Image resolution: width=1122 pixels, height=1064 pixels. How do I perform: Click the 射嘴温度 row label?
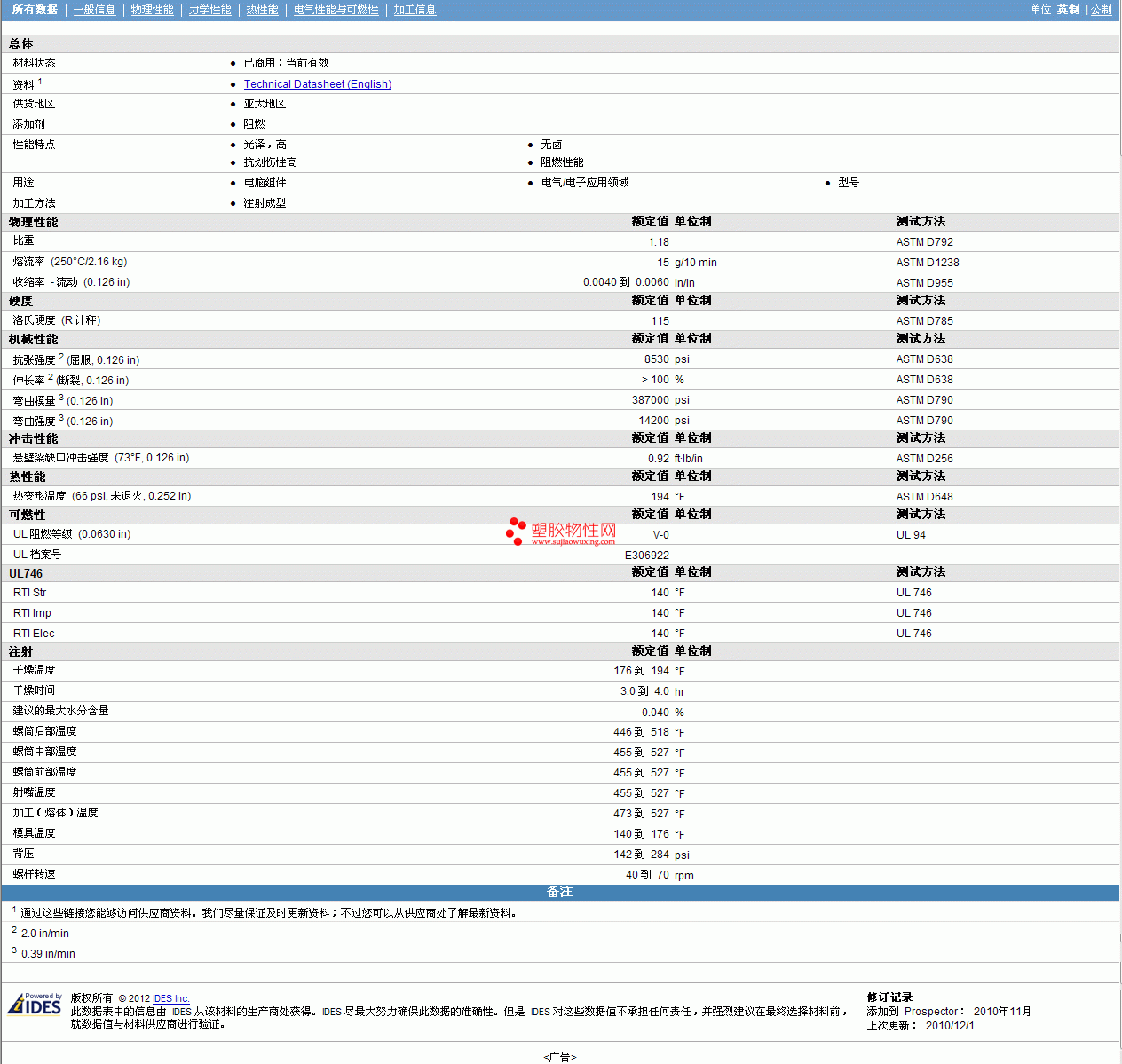pos(34,792)
